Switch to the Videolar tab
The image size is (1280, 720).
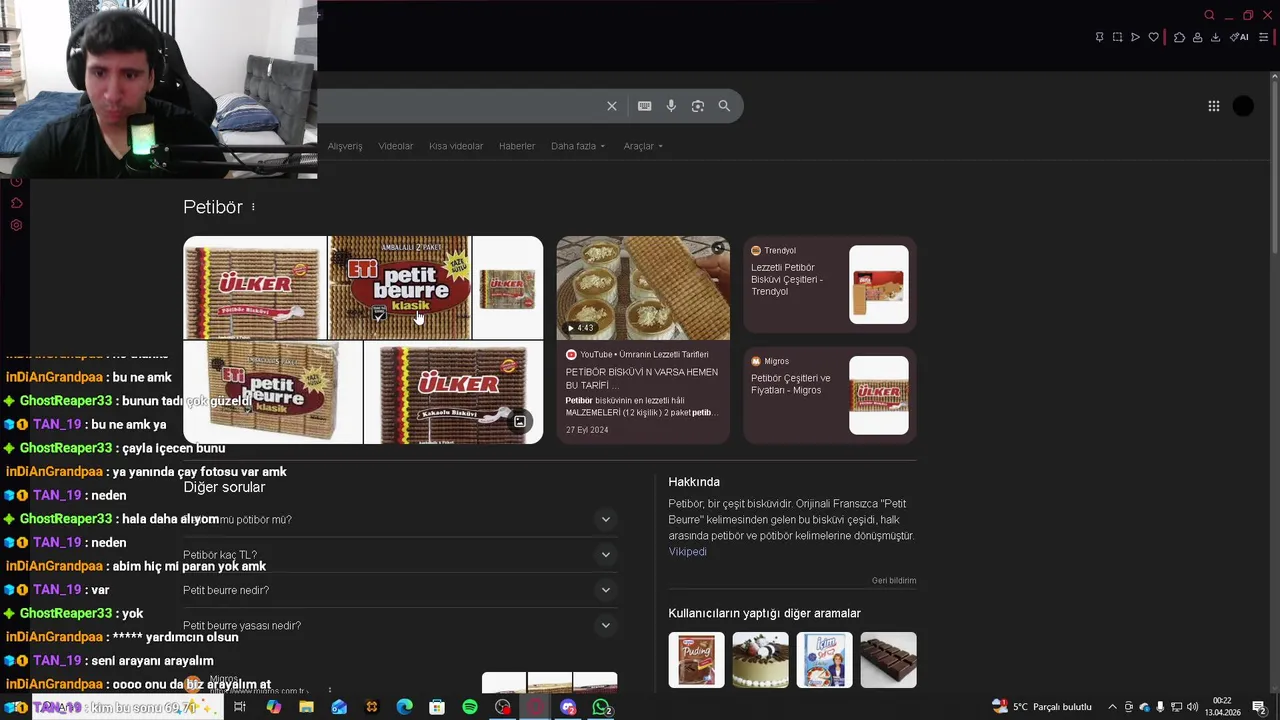point(395,146)
